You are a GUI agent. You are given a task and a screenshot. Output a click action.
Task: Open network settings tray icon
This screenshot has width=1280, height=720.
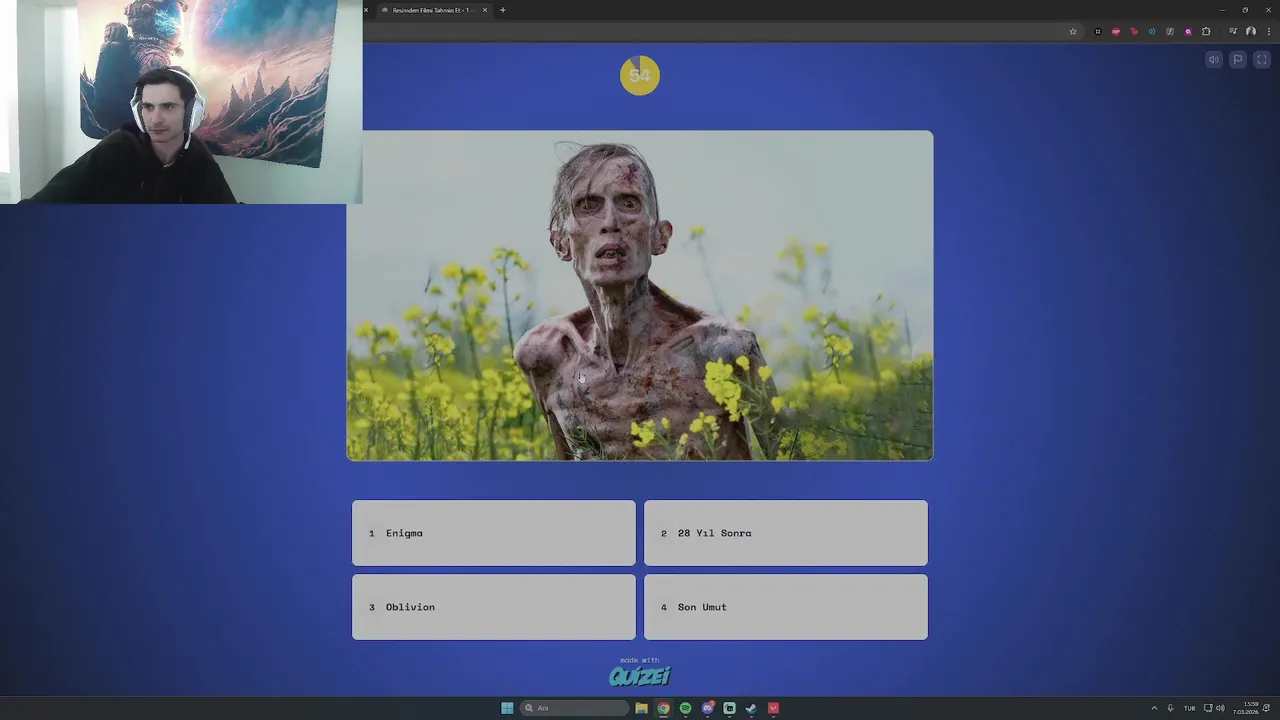click(x=1208, y=708)
